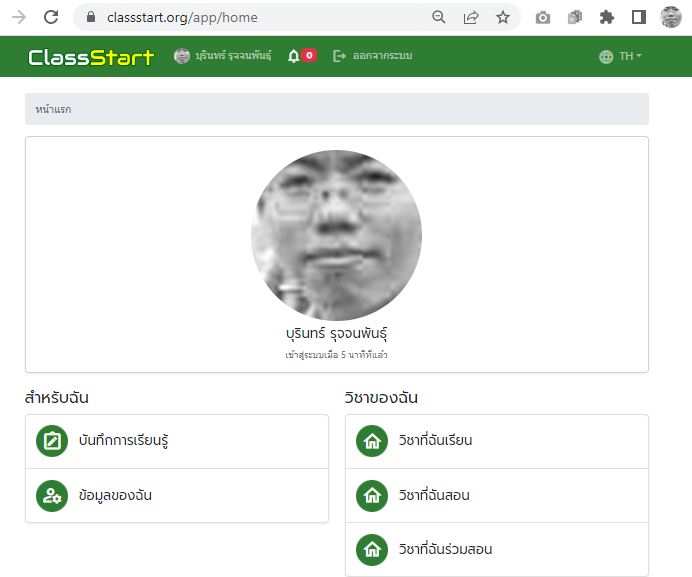
Task: Click the เข้าสู่ระบบเมื่อ 5 นาทีที่แล้ว text
Action: pyautogui.click(x=336, y=355)
